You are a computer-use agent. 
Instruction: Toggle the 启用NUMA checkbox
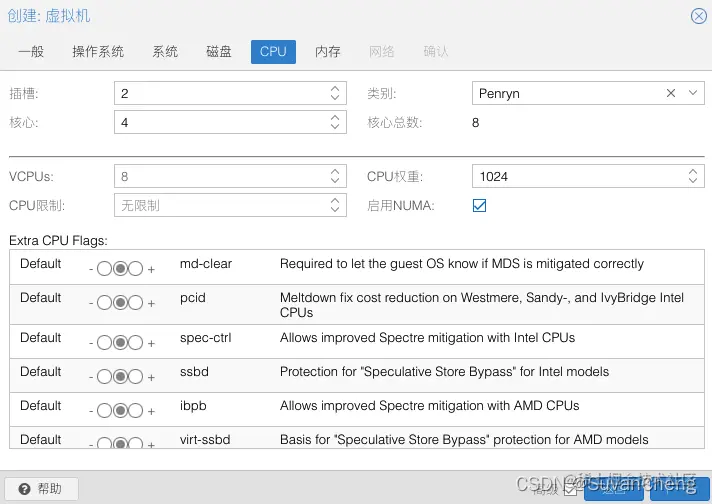pyautogui.click(x=479, y=206)
